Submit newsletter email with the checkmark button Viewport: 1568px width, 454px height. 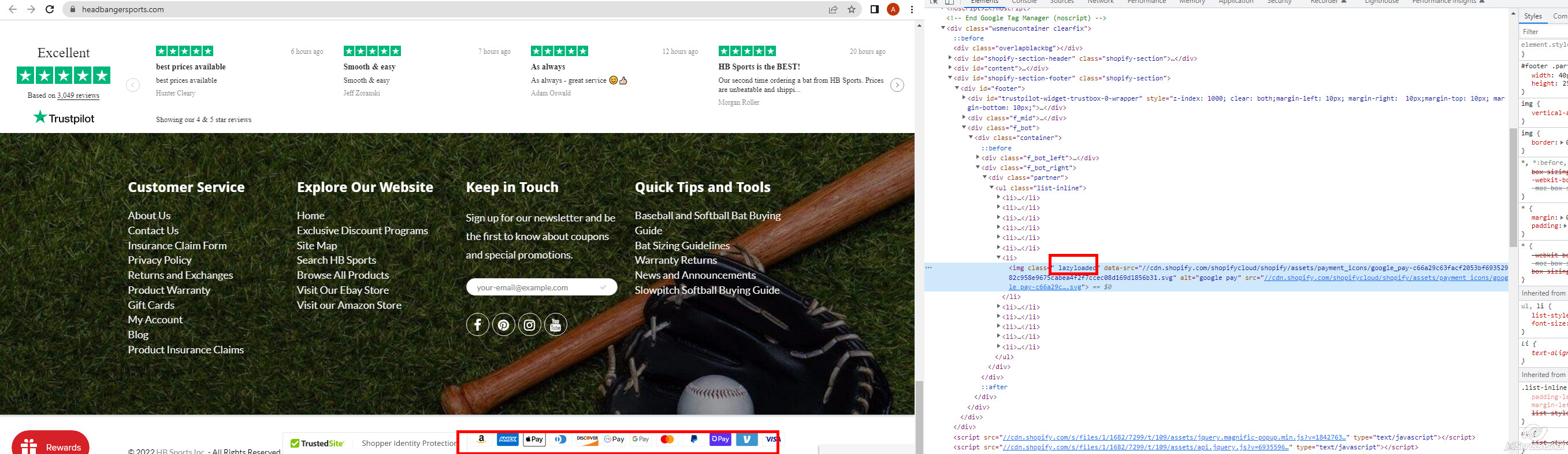pyautogui.click(x=603, y=287)
